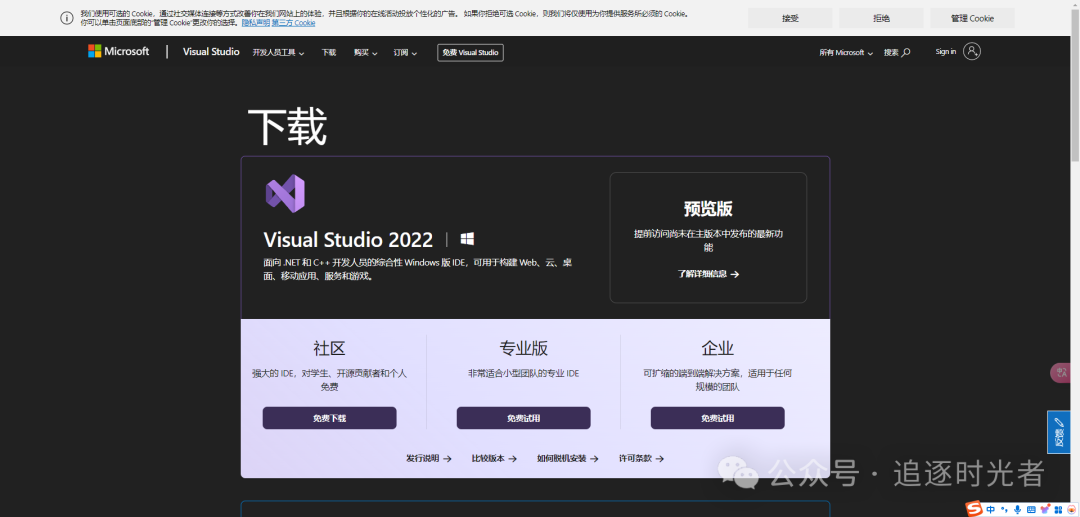This screenshot has width=1080, height=517.
Task: Click the Microsoft logo
Action: [118, 52]
